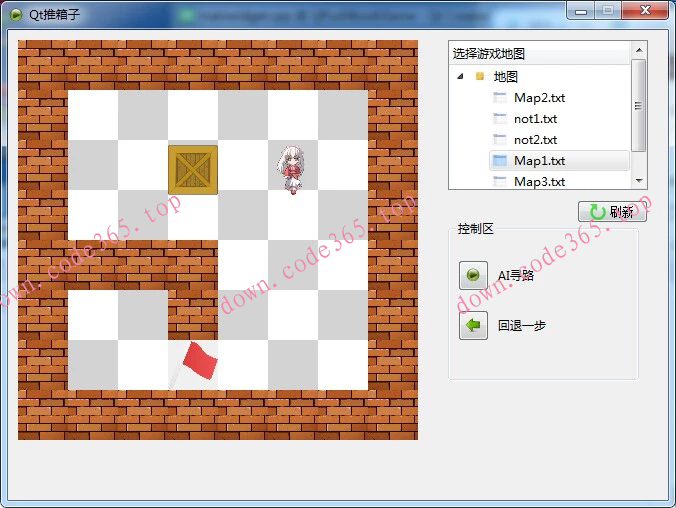This screenshot has width=676, height=508.
Task: Collapse the 地图 folder tree node
Action: (x=460, y=77)
